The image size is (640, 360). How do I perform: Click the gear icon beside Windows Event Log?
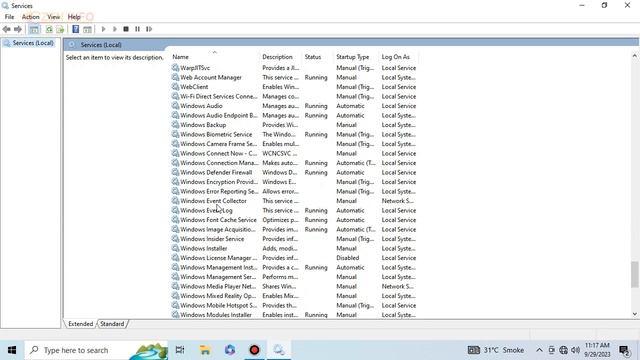[x=175, y=210]
